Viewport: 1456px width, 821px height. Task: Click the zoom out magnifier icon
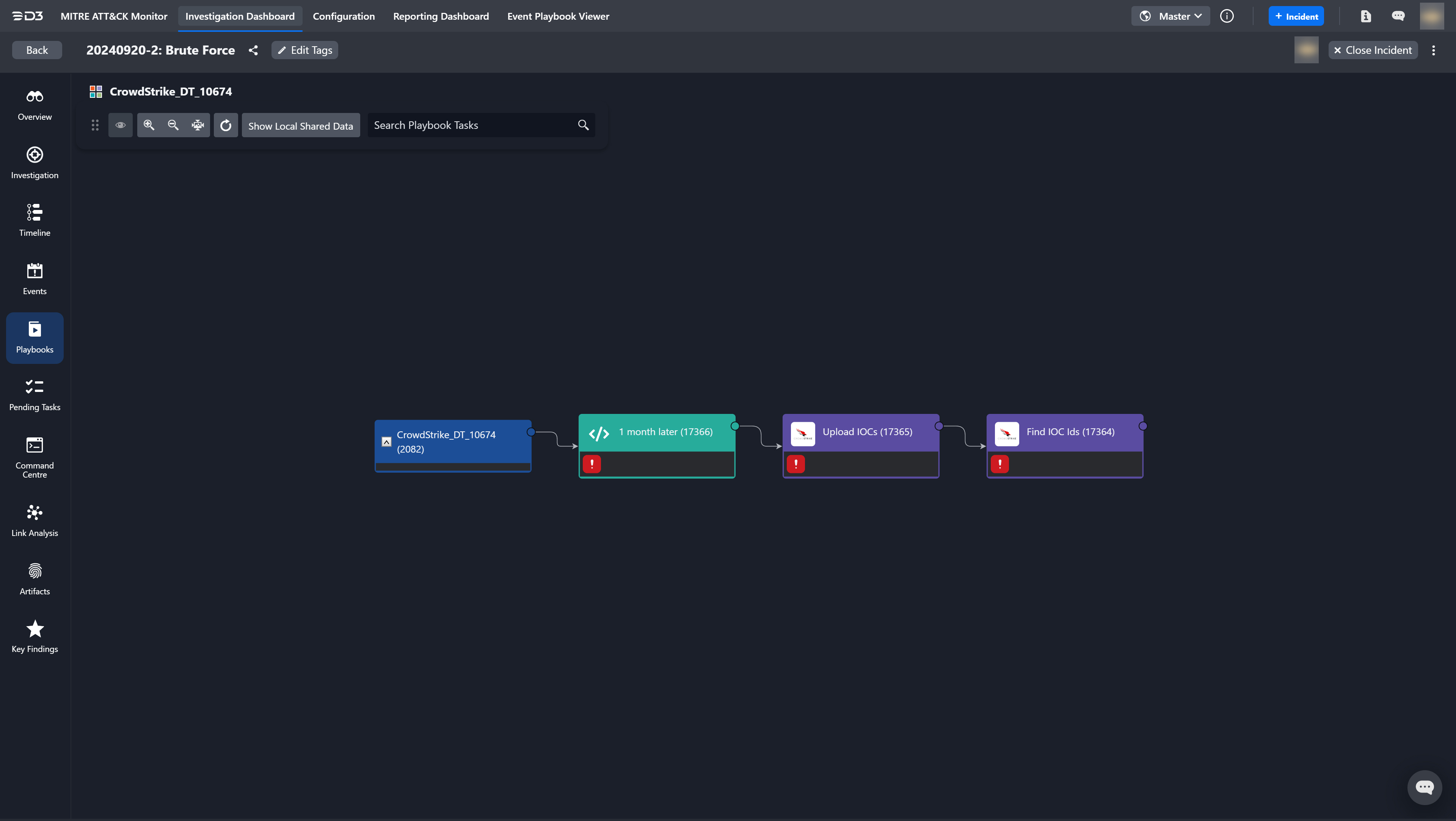[x=174, y=125]
